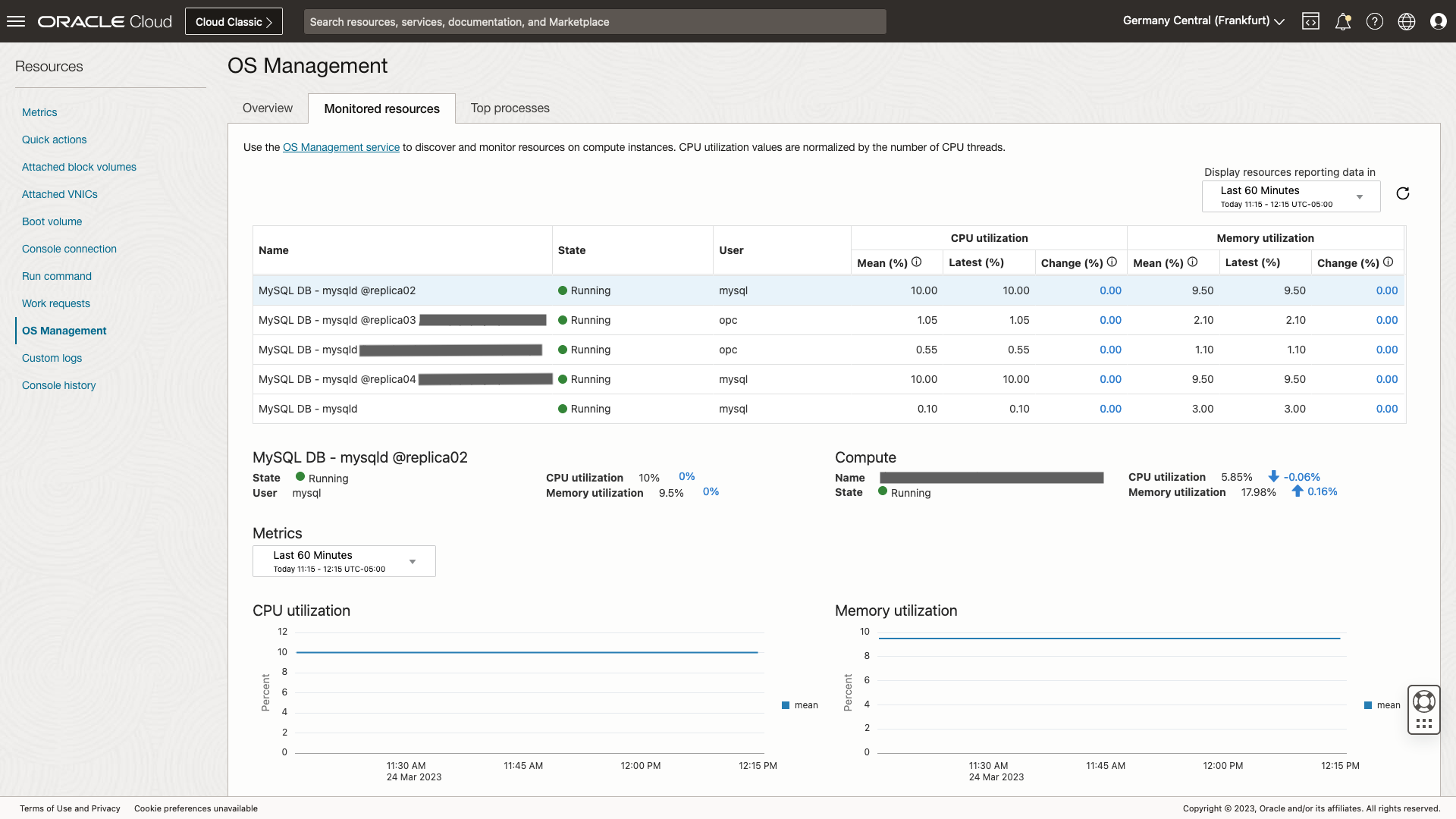Image resolution: width=1456 pixels, height=819 pixels.
Task: Open Cloud Shell developer tools icon
Action: tap(1310, 21)
